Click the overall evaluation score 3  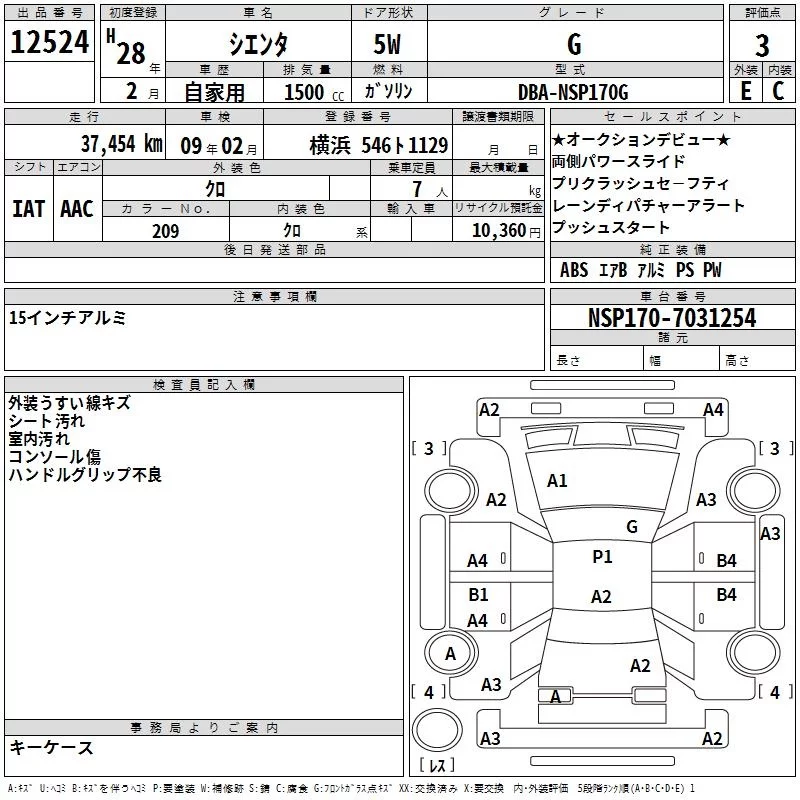coord(762,44)
